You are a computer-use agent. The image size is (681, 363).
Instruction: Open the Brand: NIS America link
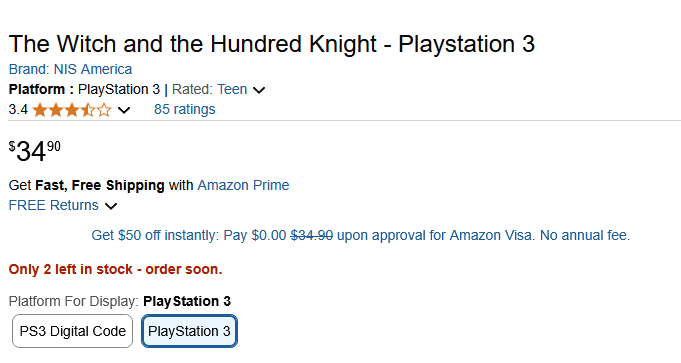pos(70,69)
